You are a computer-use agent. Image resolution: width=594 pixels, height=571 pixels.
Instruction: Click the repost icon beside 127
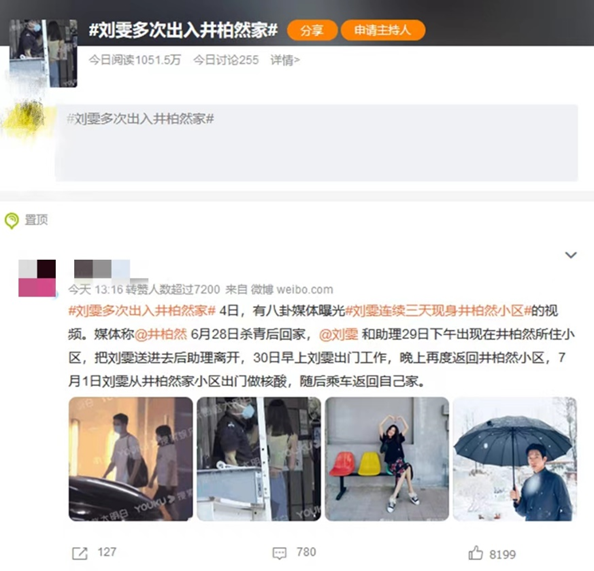pyautogui.click(x=80, y=554)
